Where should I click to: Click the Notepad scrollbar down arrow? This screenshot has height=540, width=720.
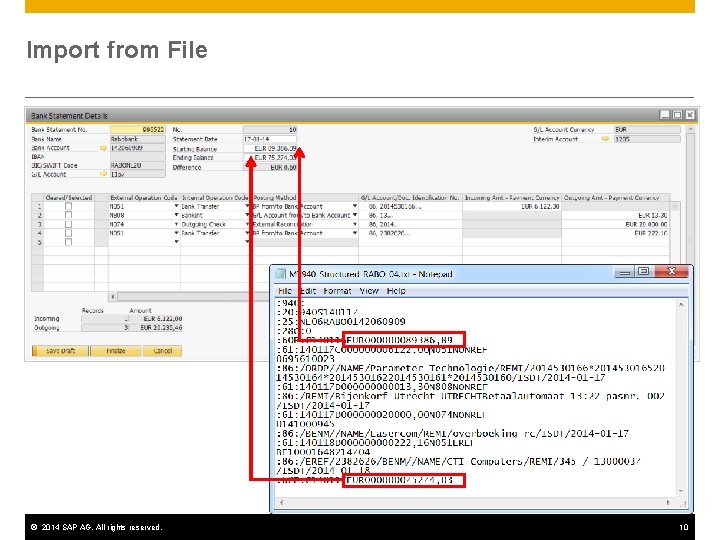681,491
